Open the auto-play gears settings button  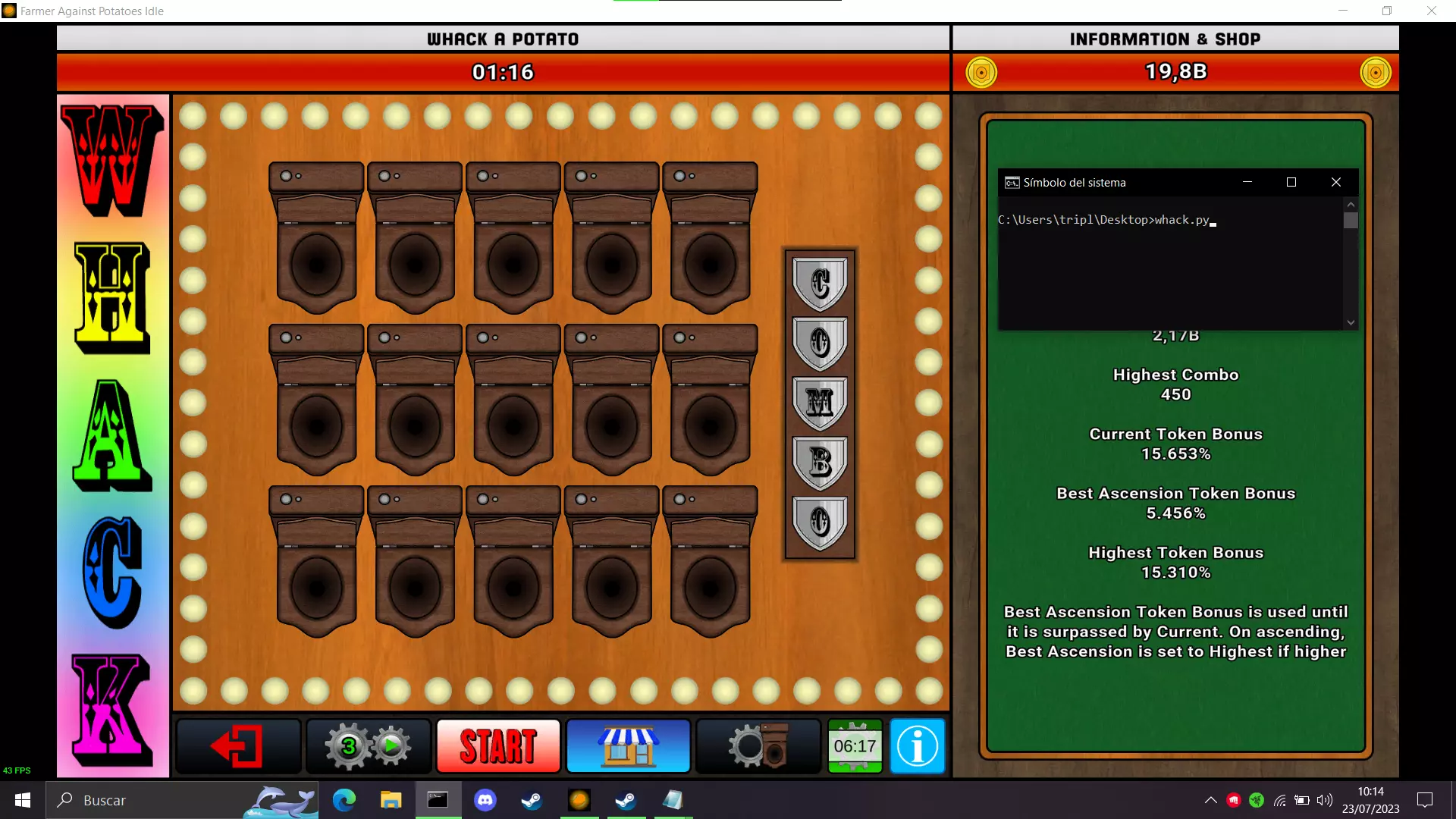369,746
